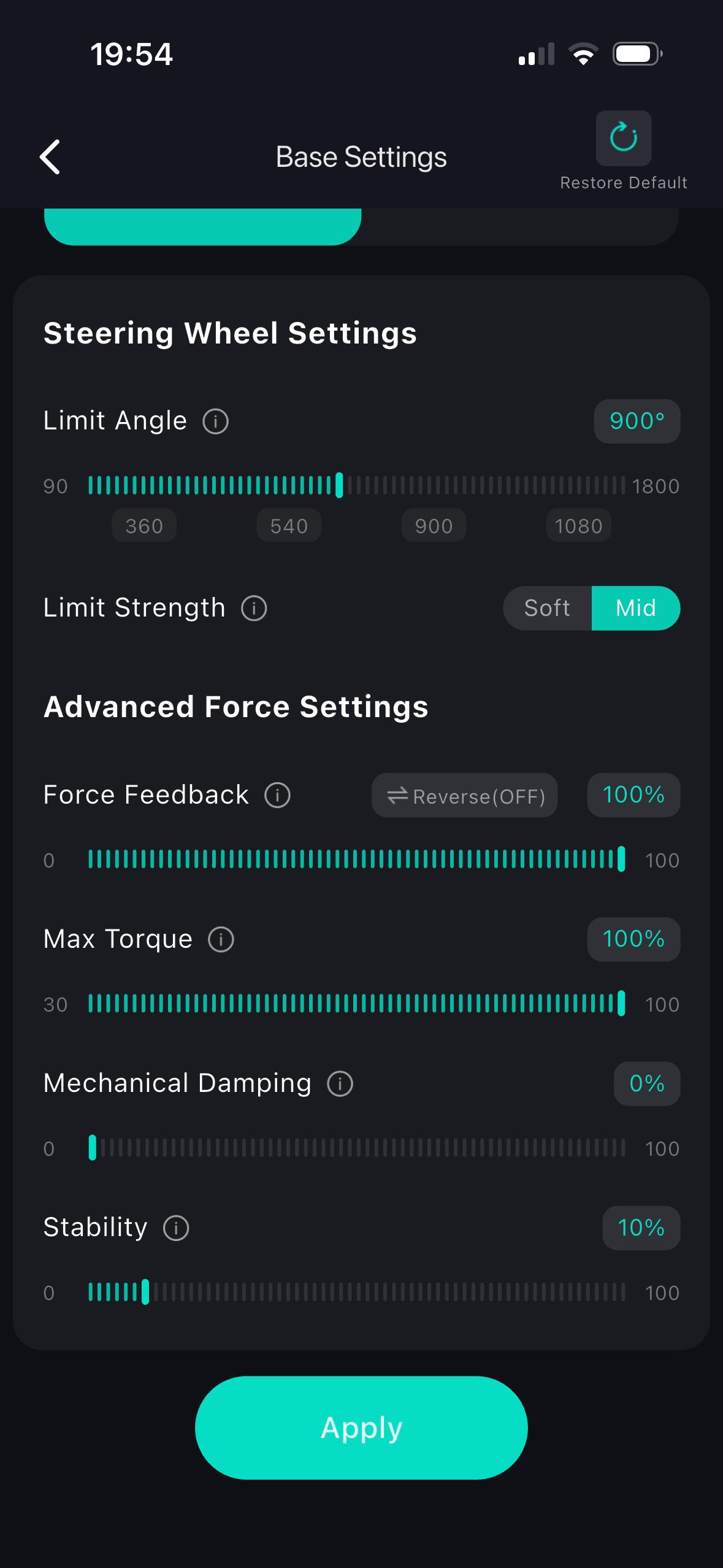Edit the Mechanical Damping 0% value

coord(646,1084)
